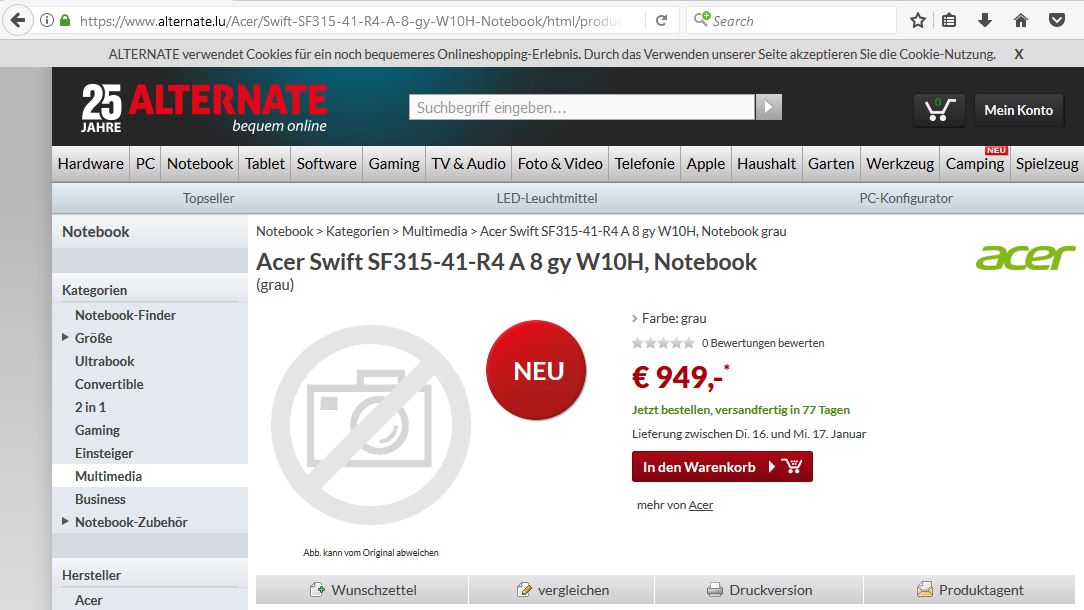Click the Pocket save icon

(x=1057, y=21)
